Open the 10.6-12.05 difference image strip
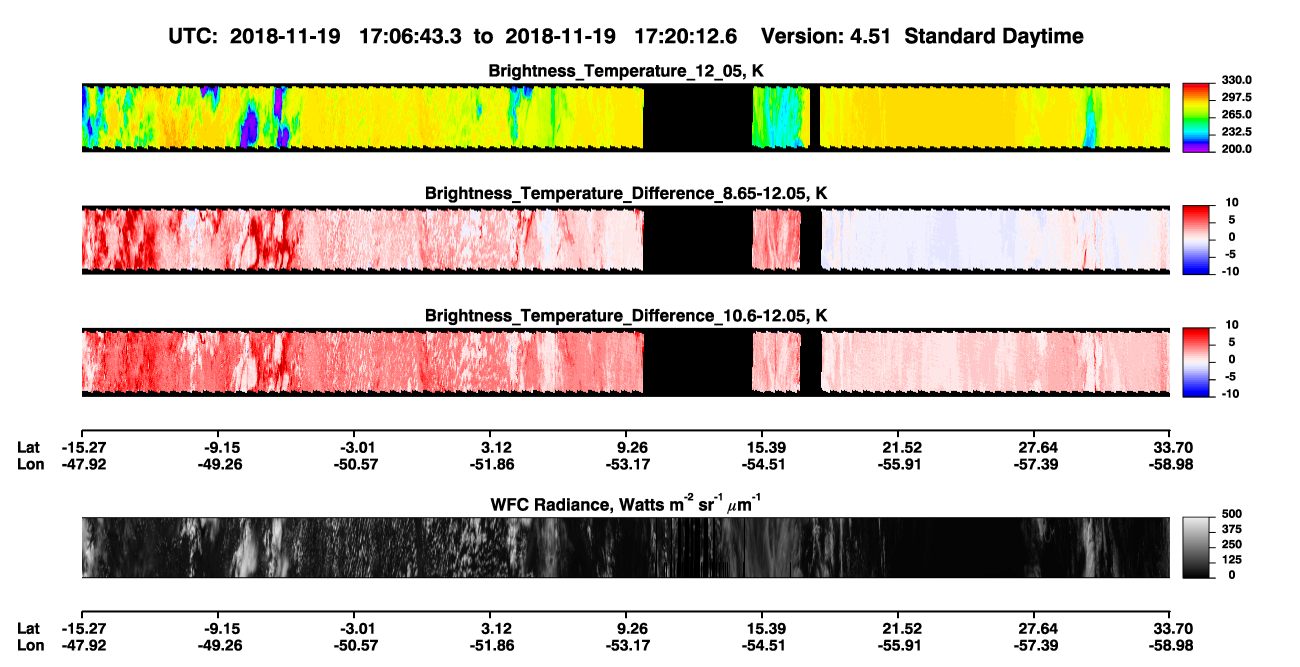 625,363
